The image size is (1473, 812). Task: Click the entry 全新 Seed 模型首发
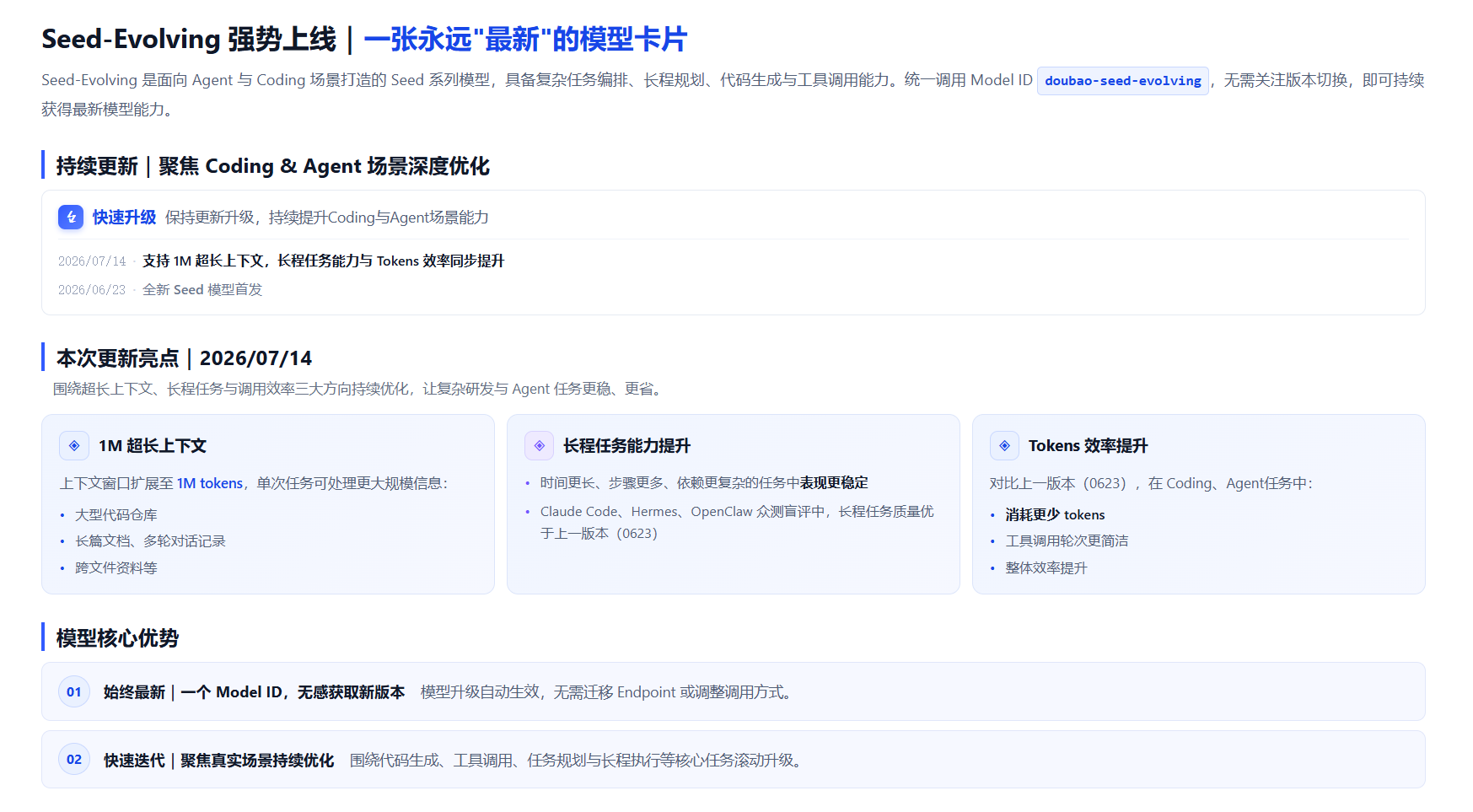202,290
